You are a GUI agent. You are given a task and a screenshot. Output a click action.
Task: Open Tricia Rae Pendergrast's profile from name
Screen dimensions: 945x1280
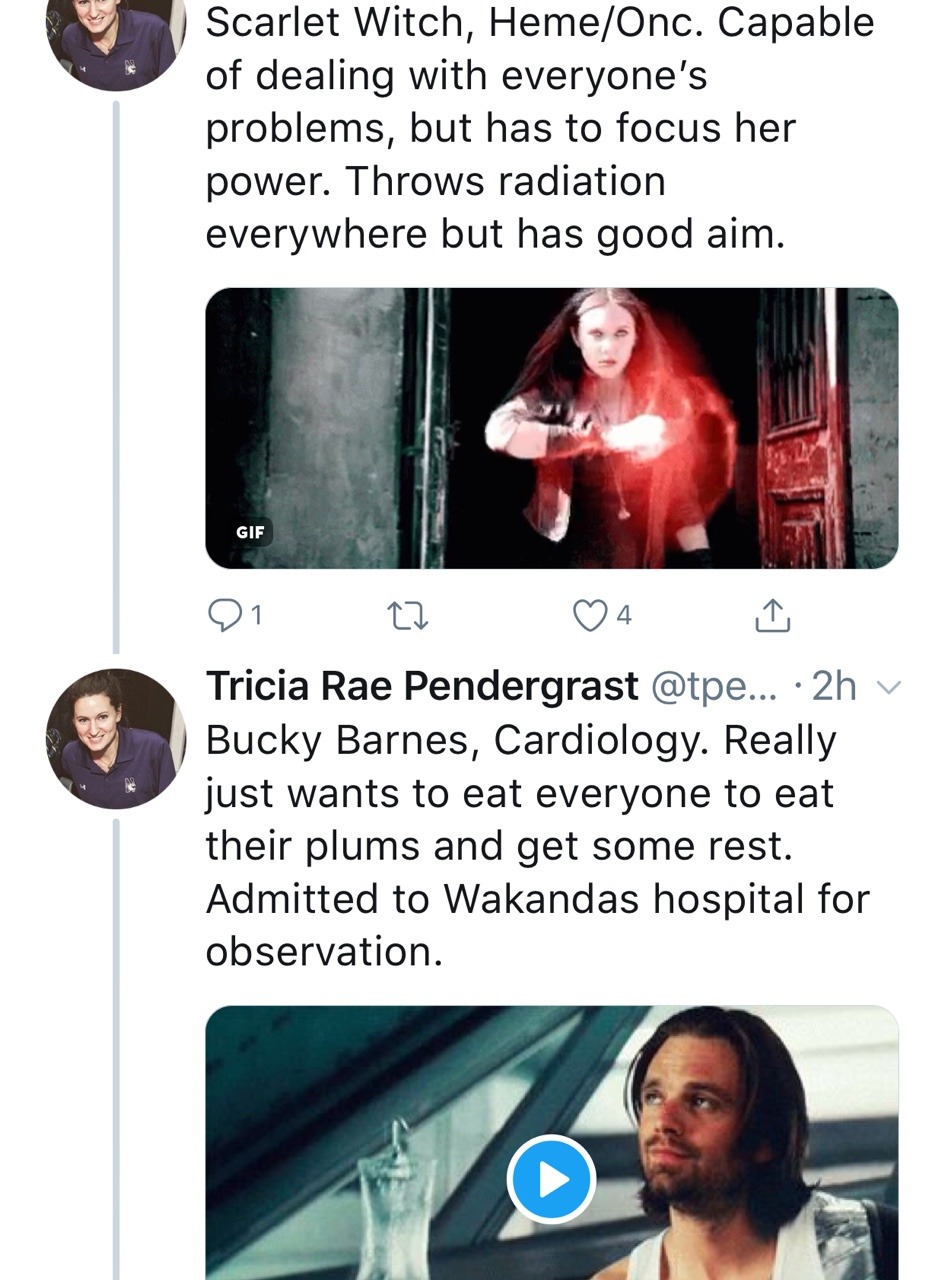421,686
